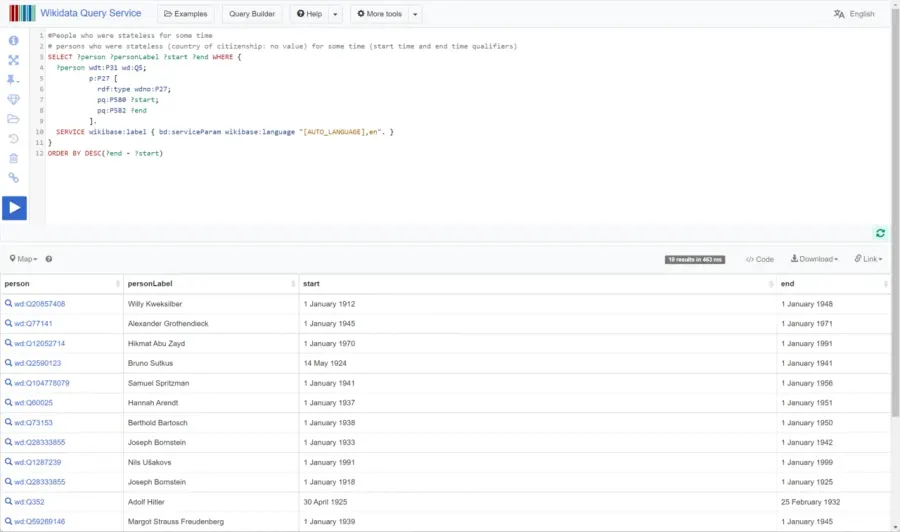The height and width of the screenshot is (532, 900).
Task: Sort by the personLabel column header
Action: pyautogui.click(x=211, y=284)
